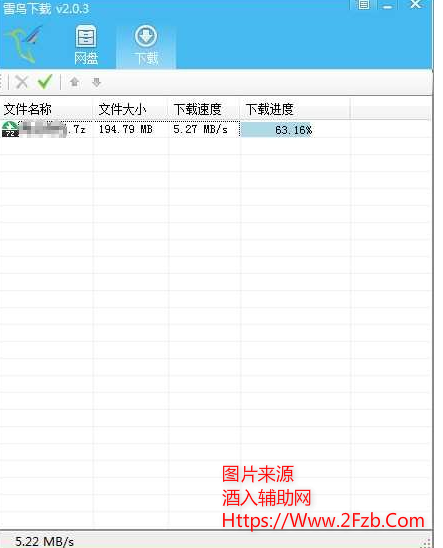
Task: Select the .7z file download row
Action: pyautogui.click(x=215, y=129)
